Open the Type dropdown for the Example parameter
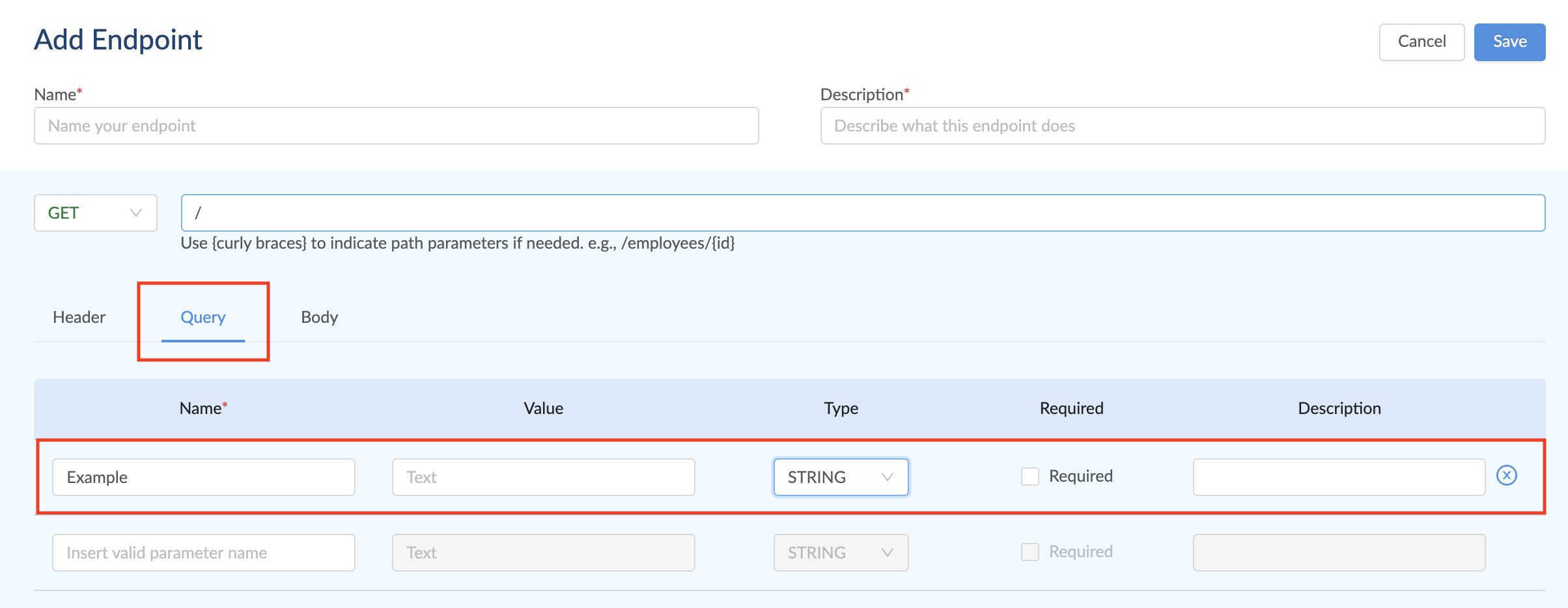The height and width of the screenshot is (608, 1568). [840, 477]
